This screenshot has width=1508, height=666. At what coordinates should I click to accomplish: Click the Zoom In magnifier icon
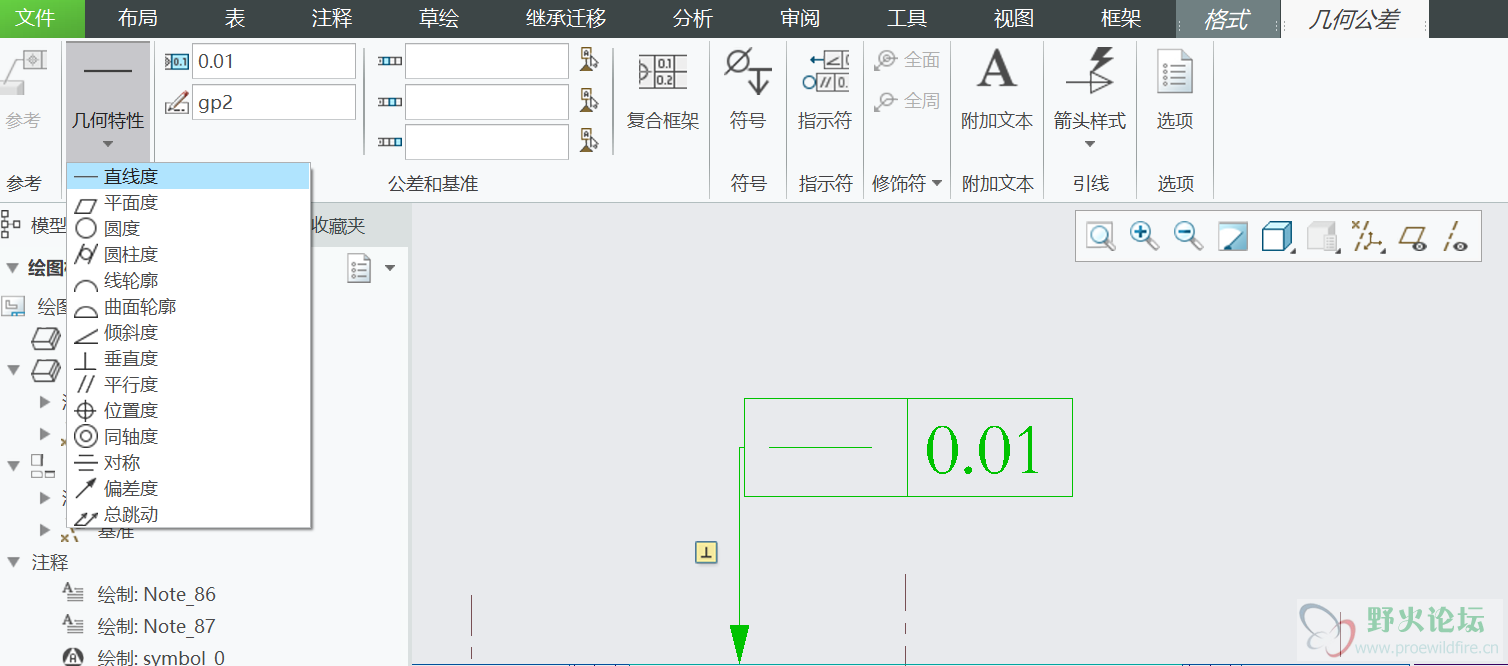pyautogui.click(x=1144, y=237)
